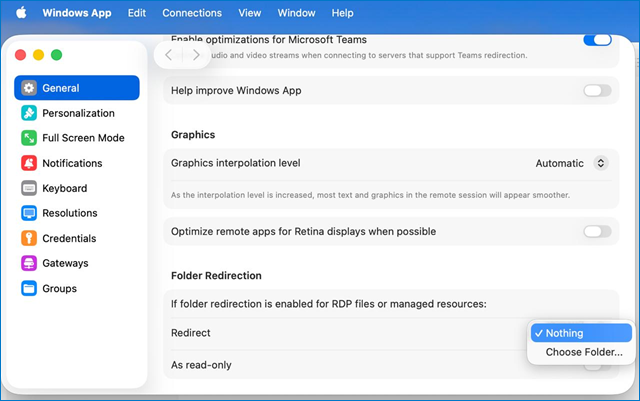Open the View menu

[249, 13]
